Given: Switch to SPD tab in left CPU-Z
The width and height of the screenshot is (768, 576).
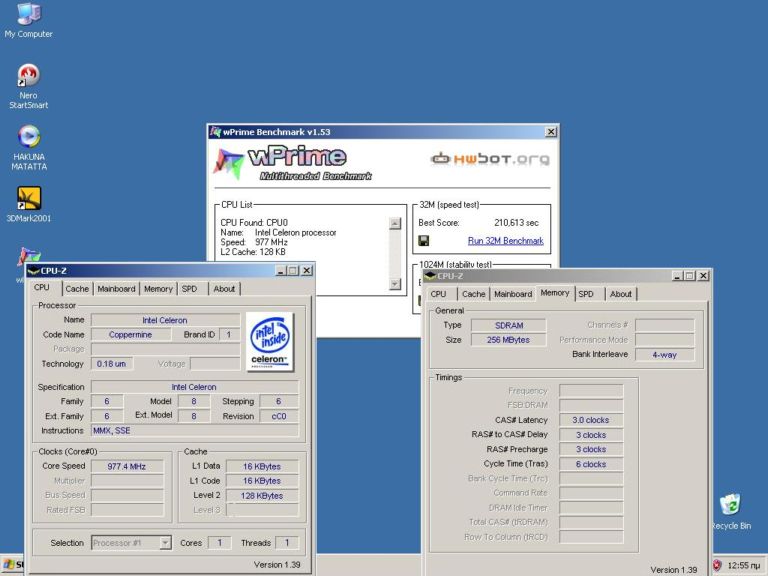Looking at the screenshot, I should click(x=190, y=288).
